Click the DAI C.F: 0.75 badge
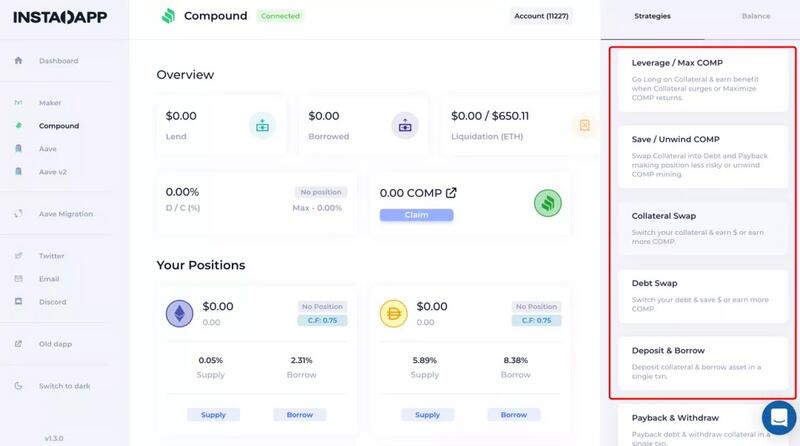 click(x=536, y=320)
